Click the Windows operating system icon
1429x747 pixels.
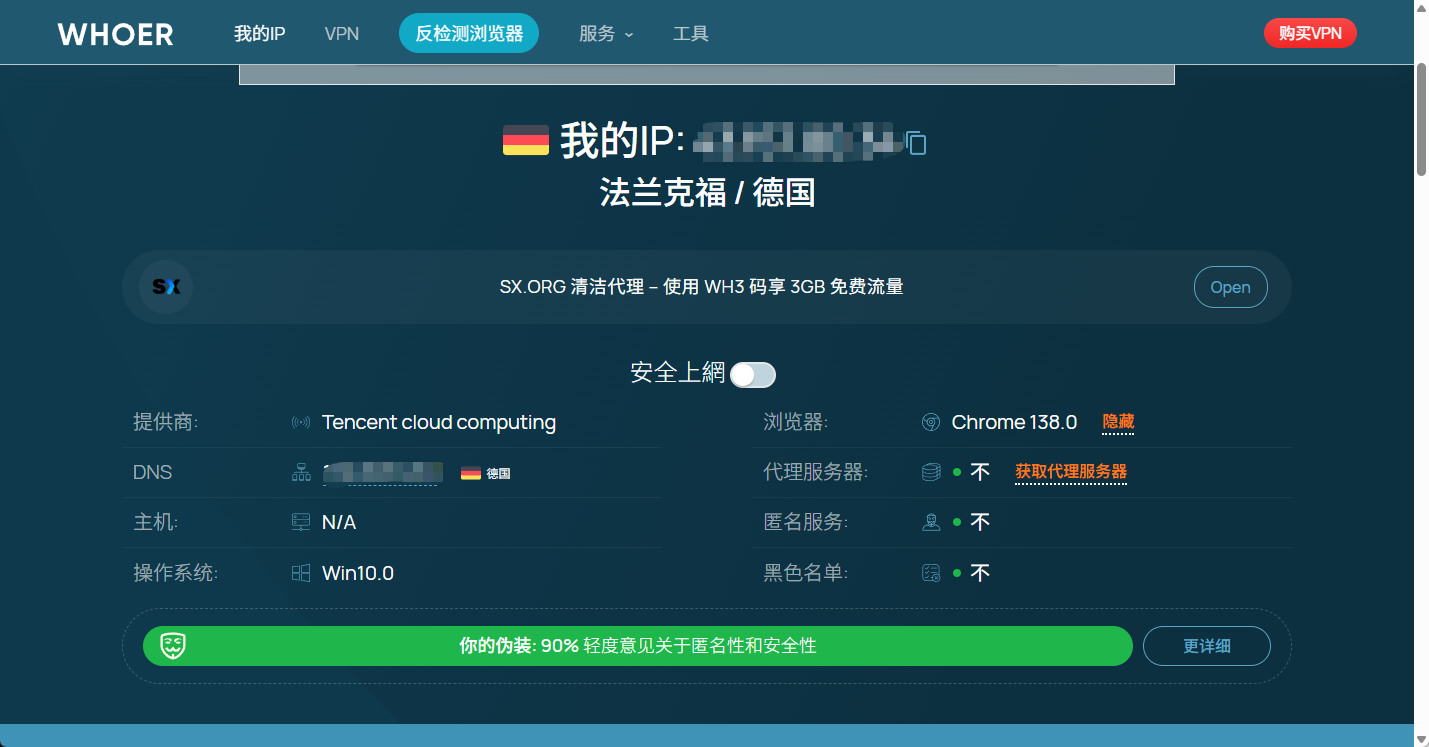point(301,573)
